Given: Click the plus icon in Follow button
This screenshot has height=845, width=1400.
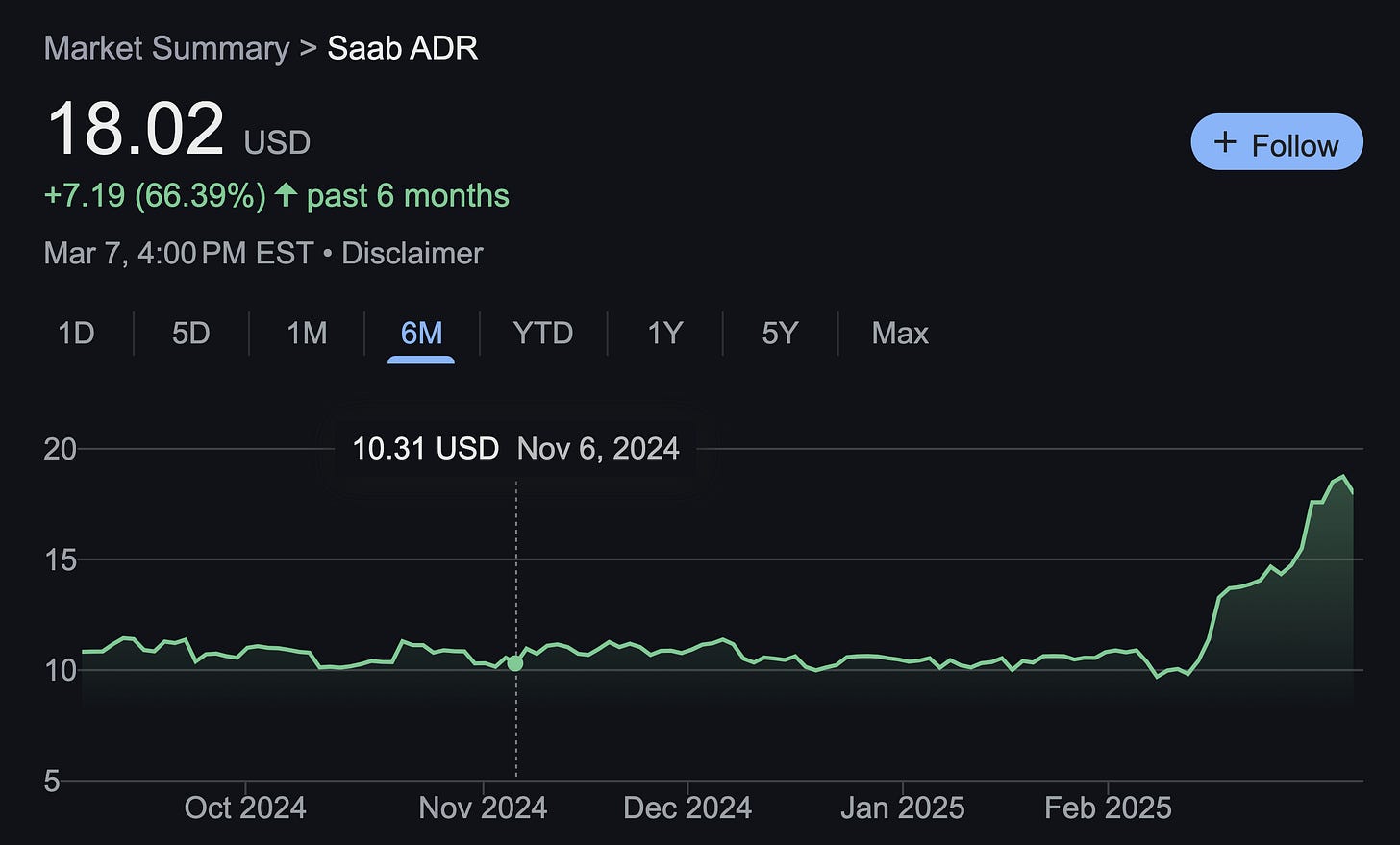Looking at the screenshot, I should pyautogui.click(x=1225, y=142).
